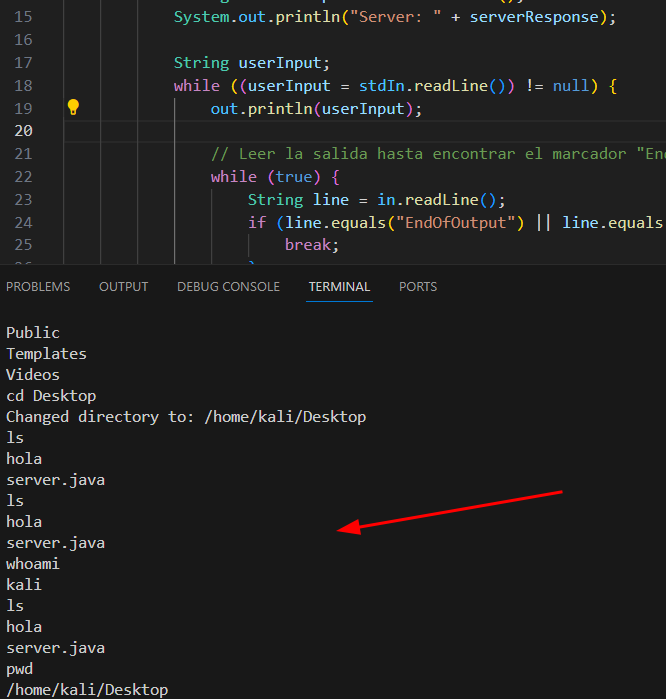Click 'Changed directory to: /home/kali/Desktop' line
The image size is (666, 699).
pyautogui.click(x=186, y=417)
